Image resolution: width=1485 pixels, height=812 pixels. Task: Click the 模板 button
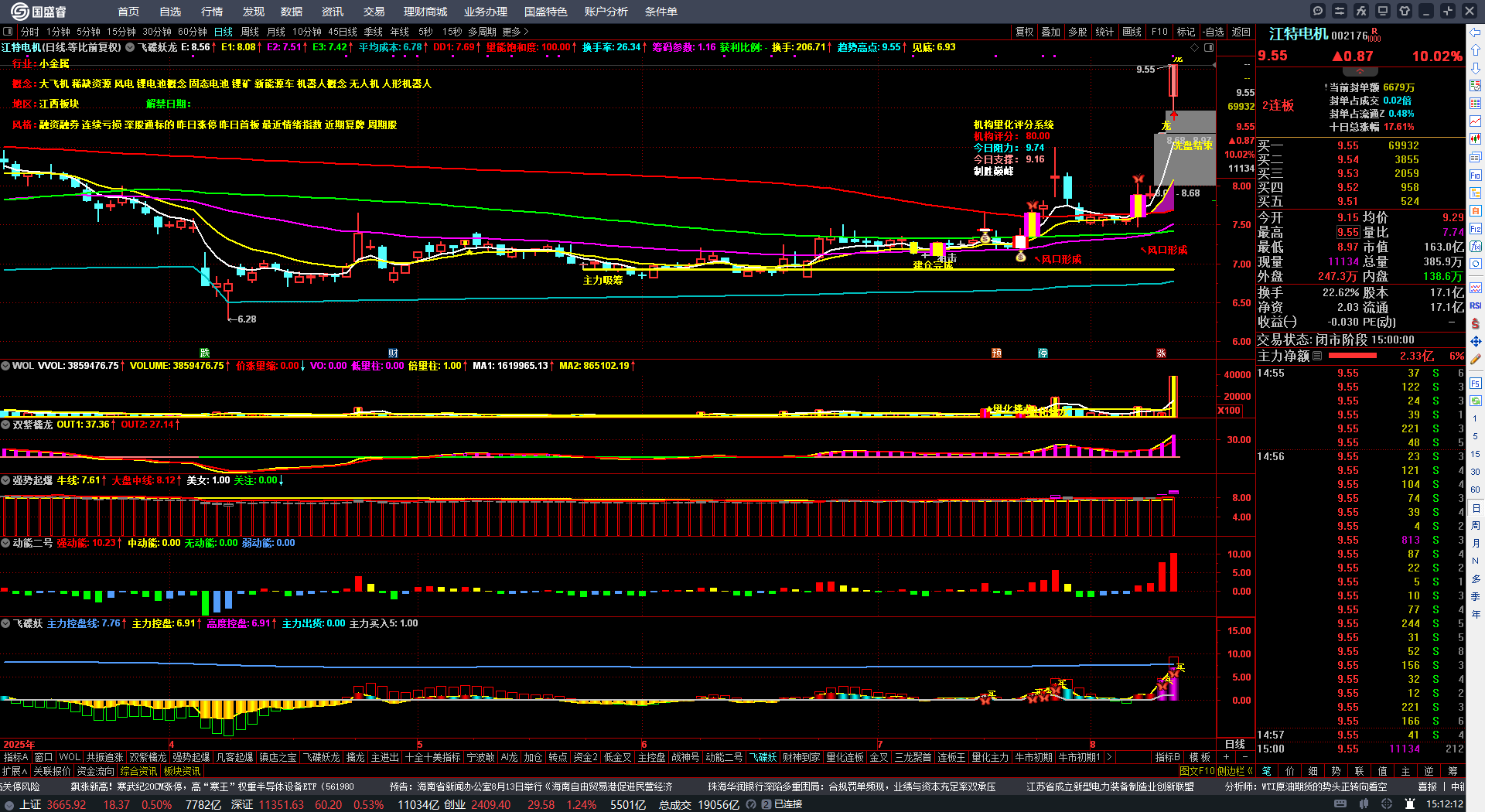1200,757
